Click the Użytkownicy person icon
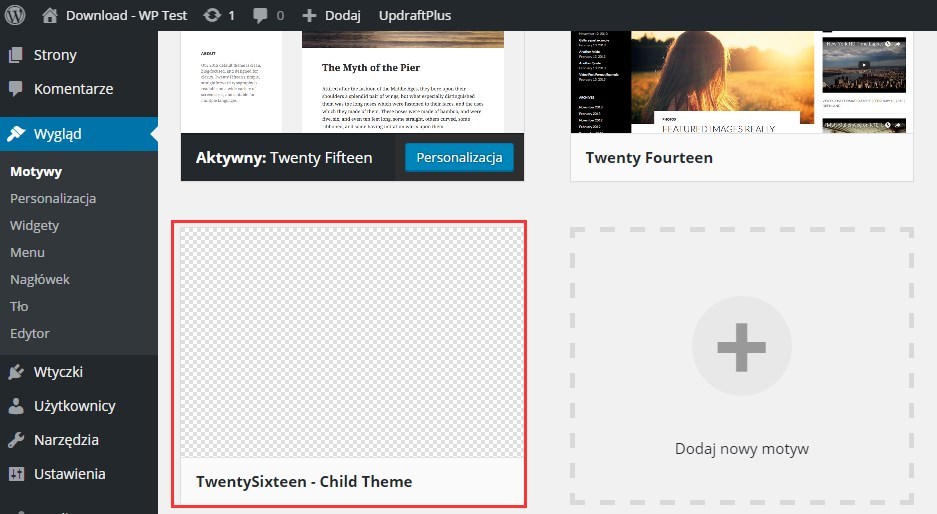This screenshot has height=514, width=937. 16,406
